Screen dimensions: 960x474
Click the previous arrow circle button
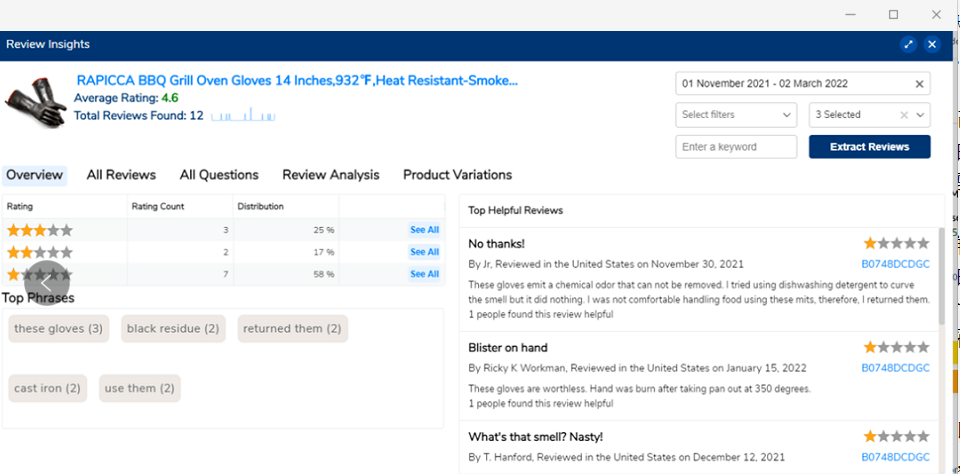(x=46, y=283)
